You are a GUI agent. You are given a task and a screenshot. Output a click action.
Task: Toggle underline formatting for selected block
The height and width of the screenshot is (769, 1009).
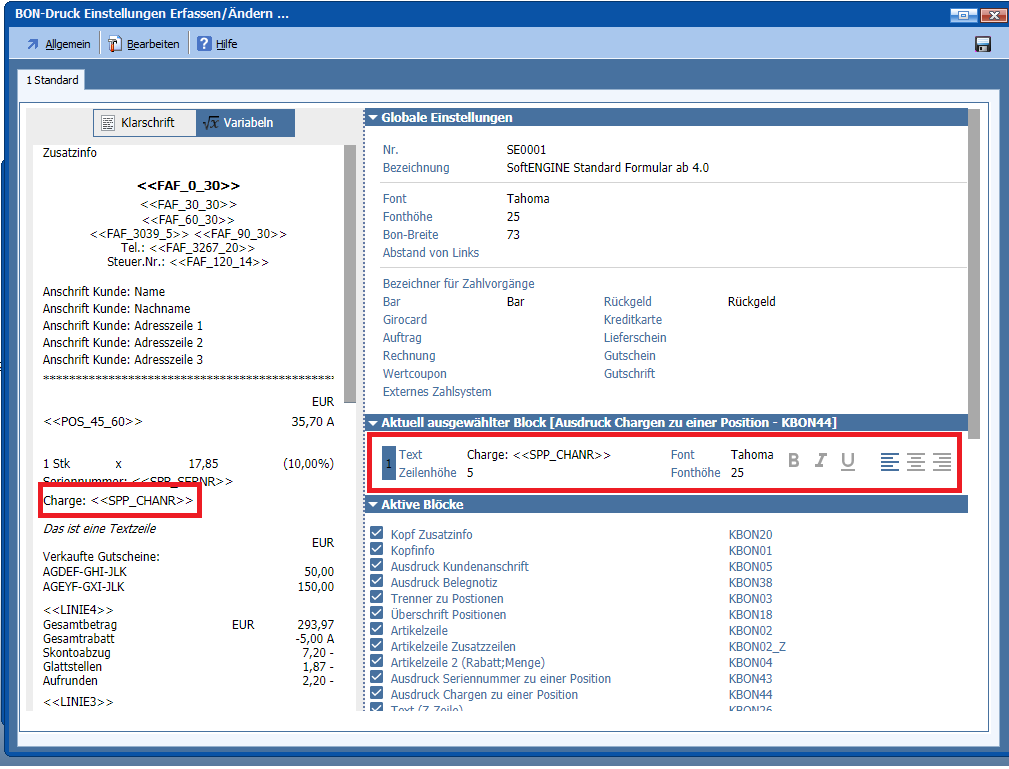pos(848,461)
